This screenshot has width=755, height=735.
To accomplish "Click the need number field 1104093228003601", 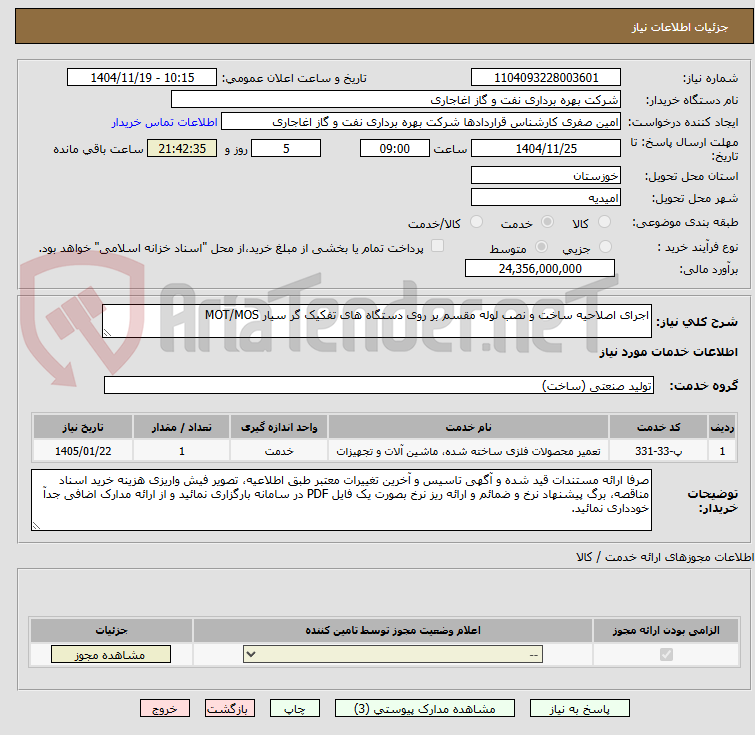I will tap(546, 78).
